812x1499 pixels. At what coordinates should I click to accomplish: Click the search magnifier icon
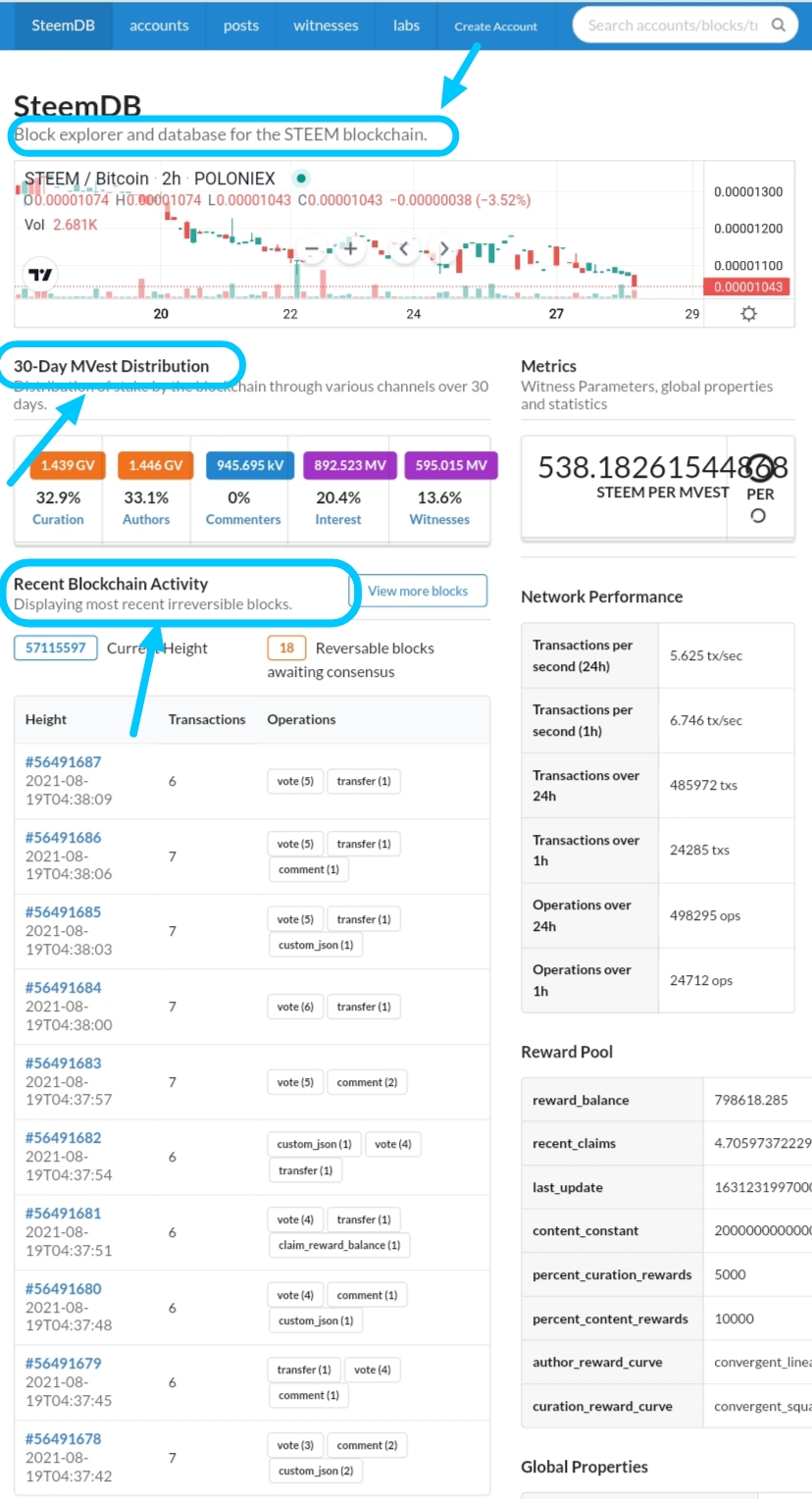[x=779, y=26]
